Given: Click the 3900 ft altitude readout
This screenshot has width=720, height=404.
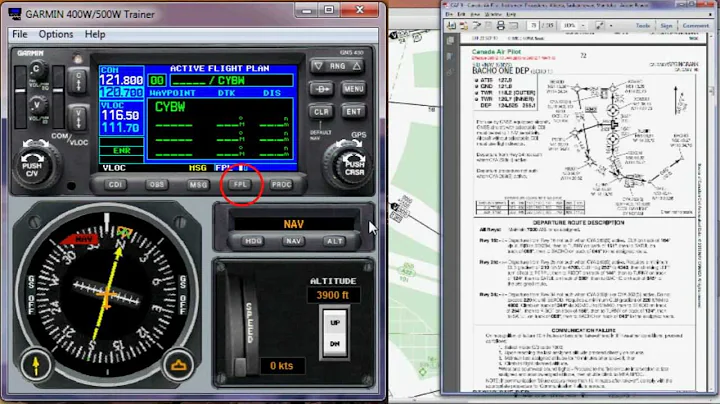Looking at the screenshot, I should point(333,295).
